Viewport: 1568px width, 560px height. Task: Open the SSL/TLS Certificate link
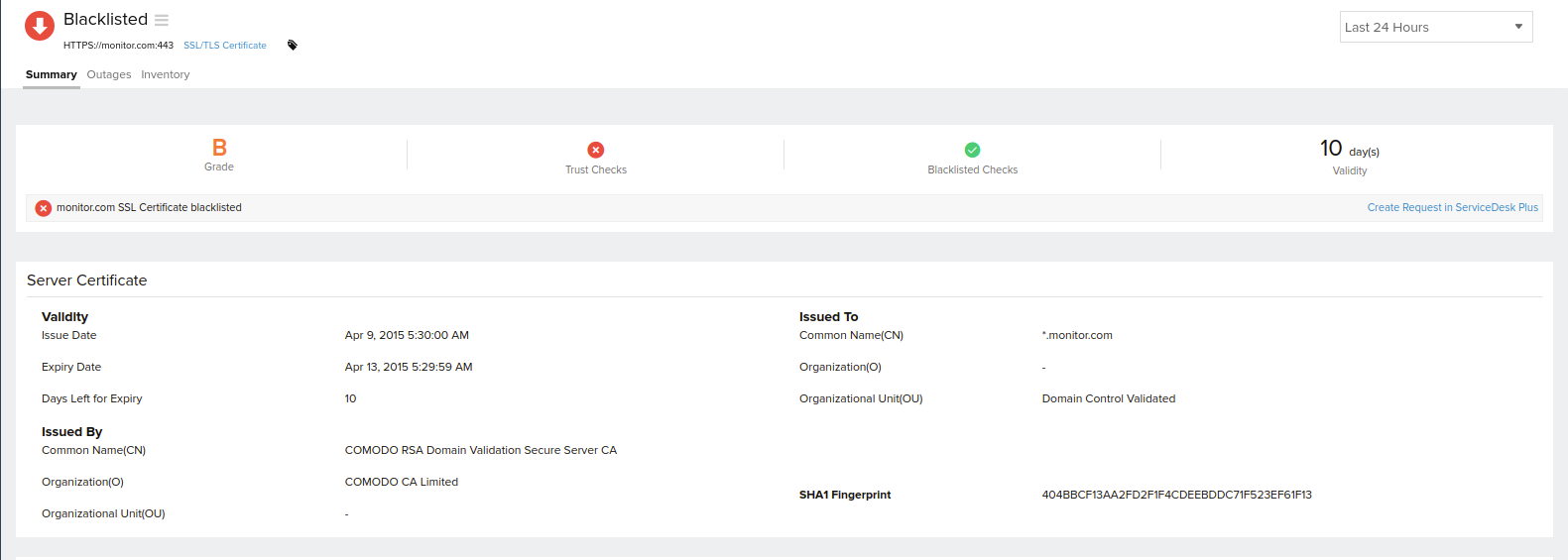(x=225, y=46)
